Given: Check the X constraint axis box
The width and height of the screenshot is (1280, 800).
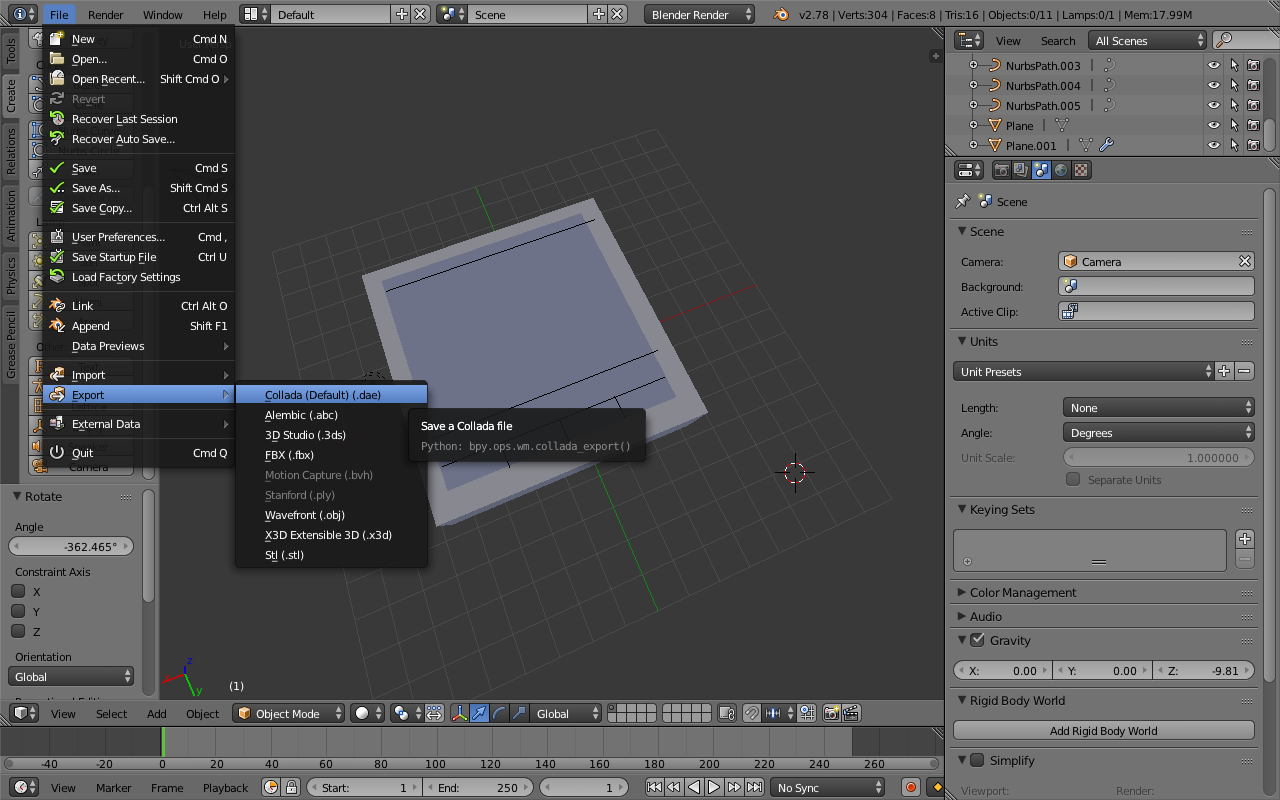Looking at the screenshot, I should pos(18,591).
